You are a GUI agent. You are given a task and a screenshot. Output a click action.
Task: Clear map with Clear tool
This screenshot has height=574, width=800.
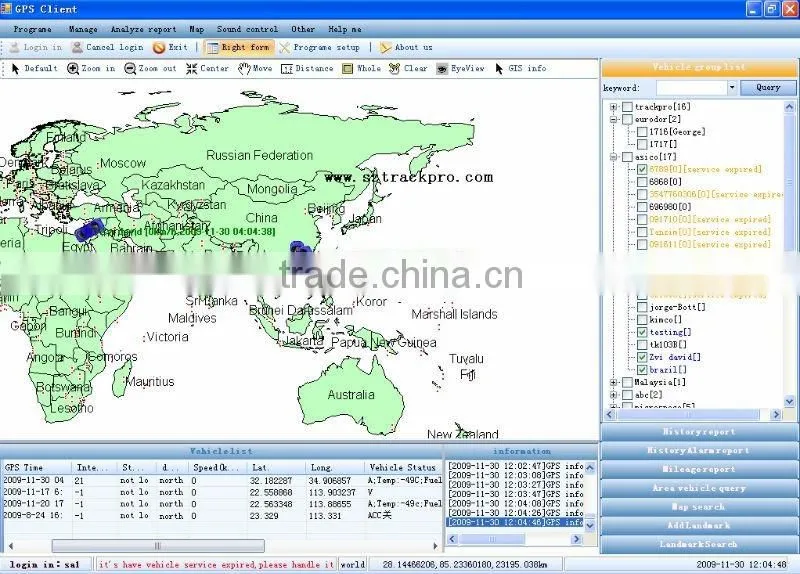click(408, 68)
